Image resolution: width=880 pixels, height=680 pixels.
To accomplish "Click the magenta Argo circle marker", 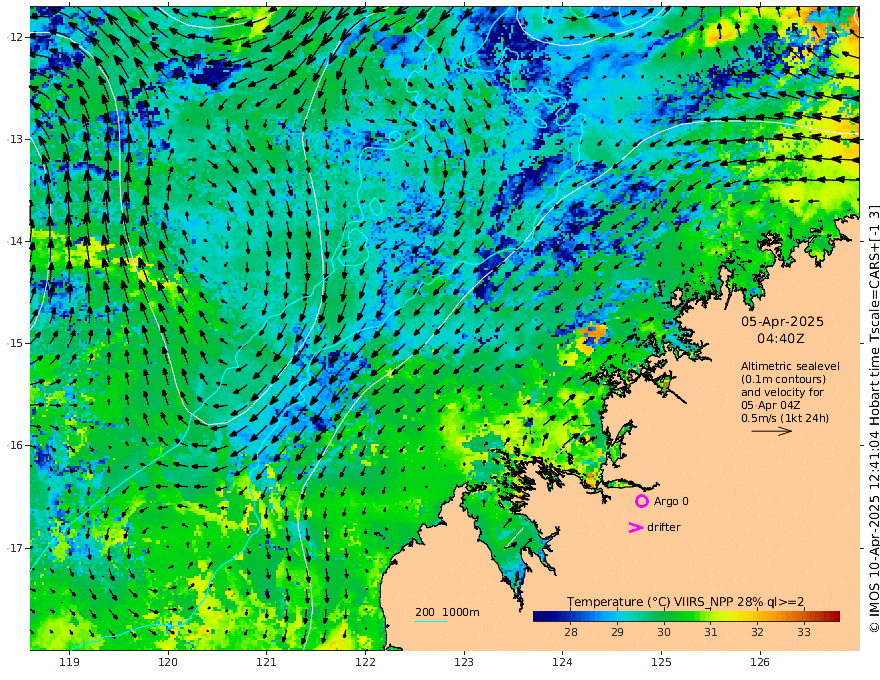I will tap(641, 501).
